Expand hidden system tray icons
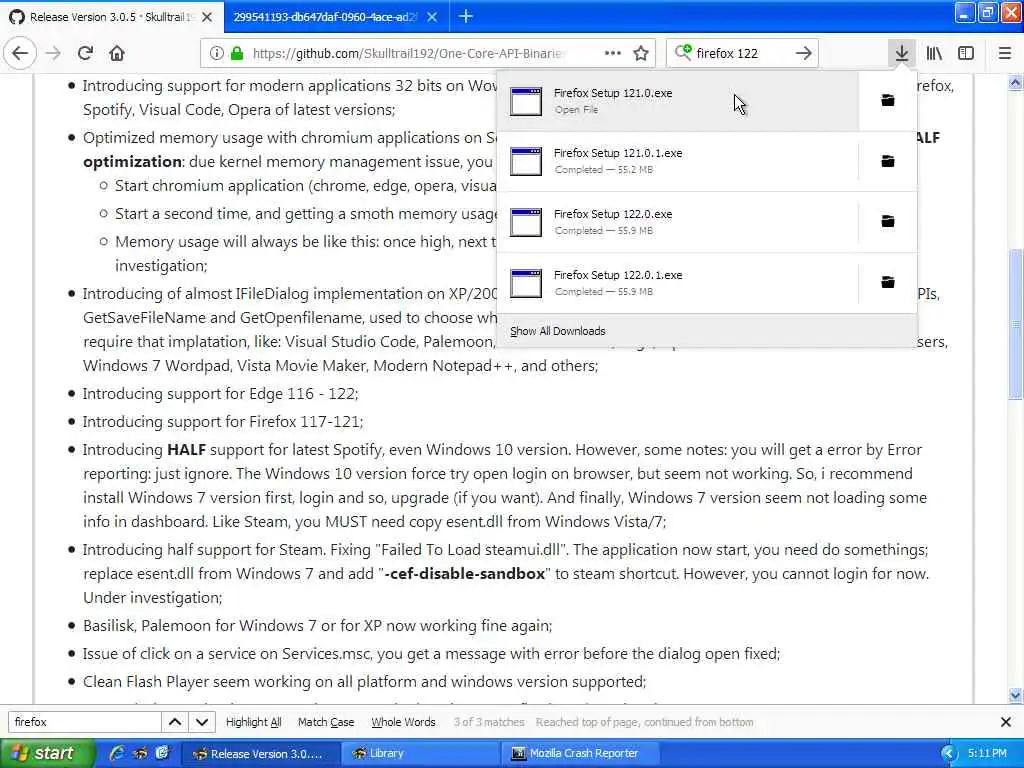The width and height of the screenshot is (1024, 768). (949, 754)
